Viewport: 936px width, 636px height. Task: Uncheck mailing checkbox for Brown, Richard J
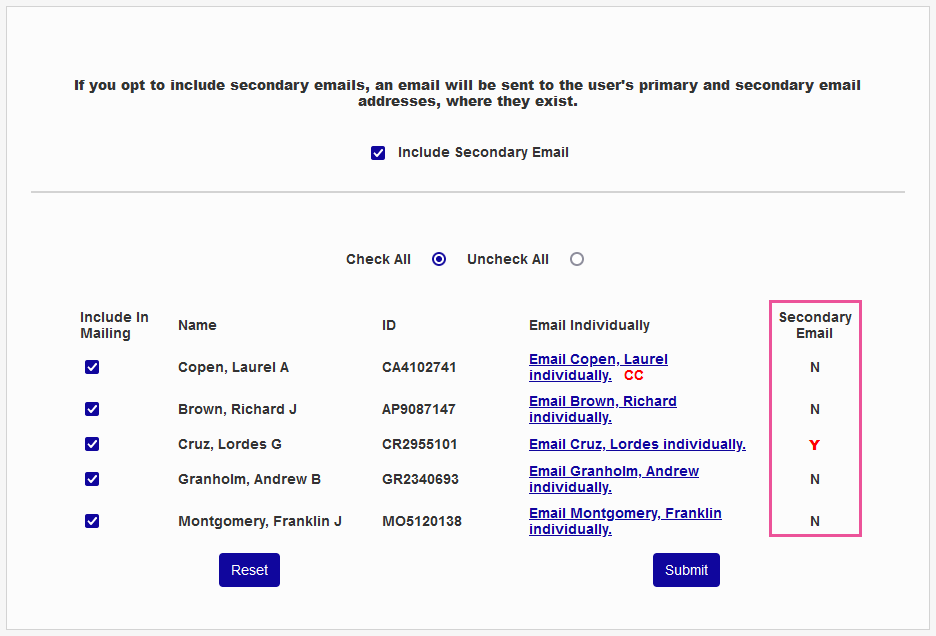click(x=92, y=409)
